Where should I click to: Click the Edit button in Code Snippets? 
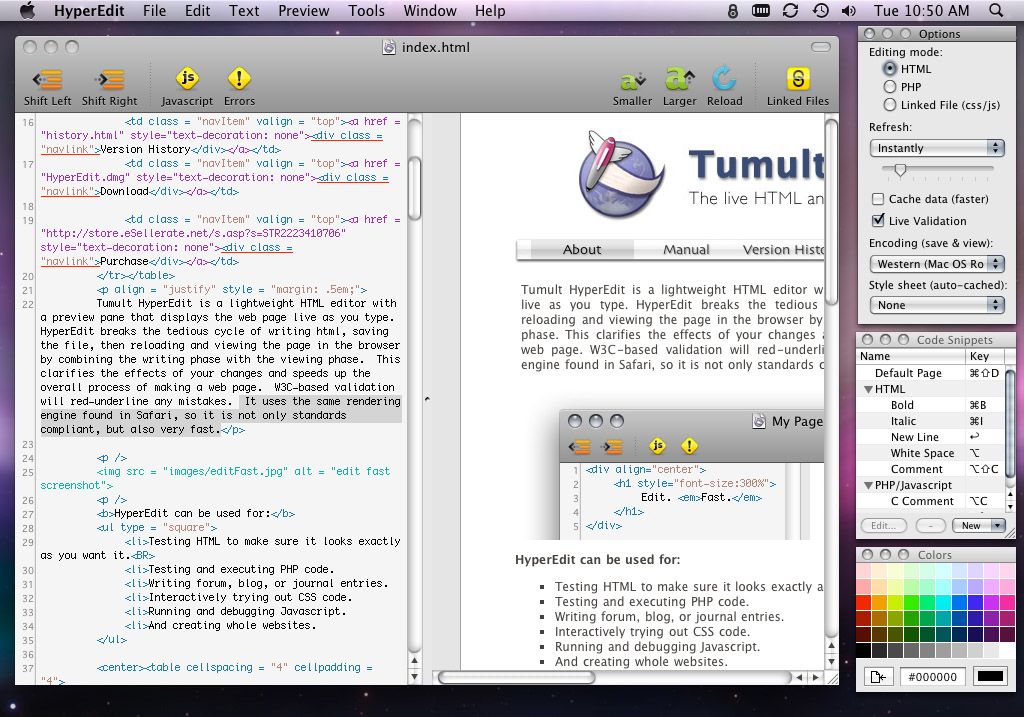(x=884, y=525)
